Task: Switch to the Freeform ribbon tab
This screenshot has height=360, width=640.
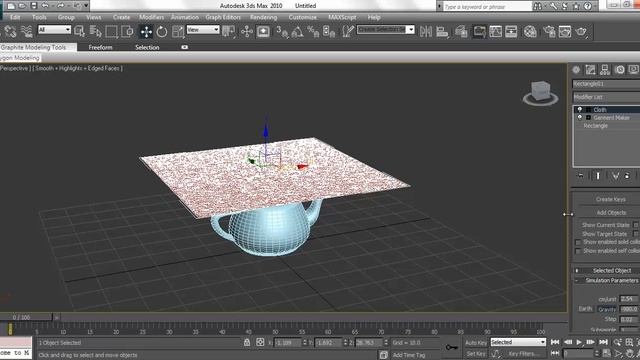Action: point(100,47)
